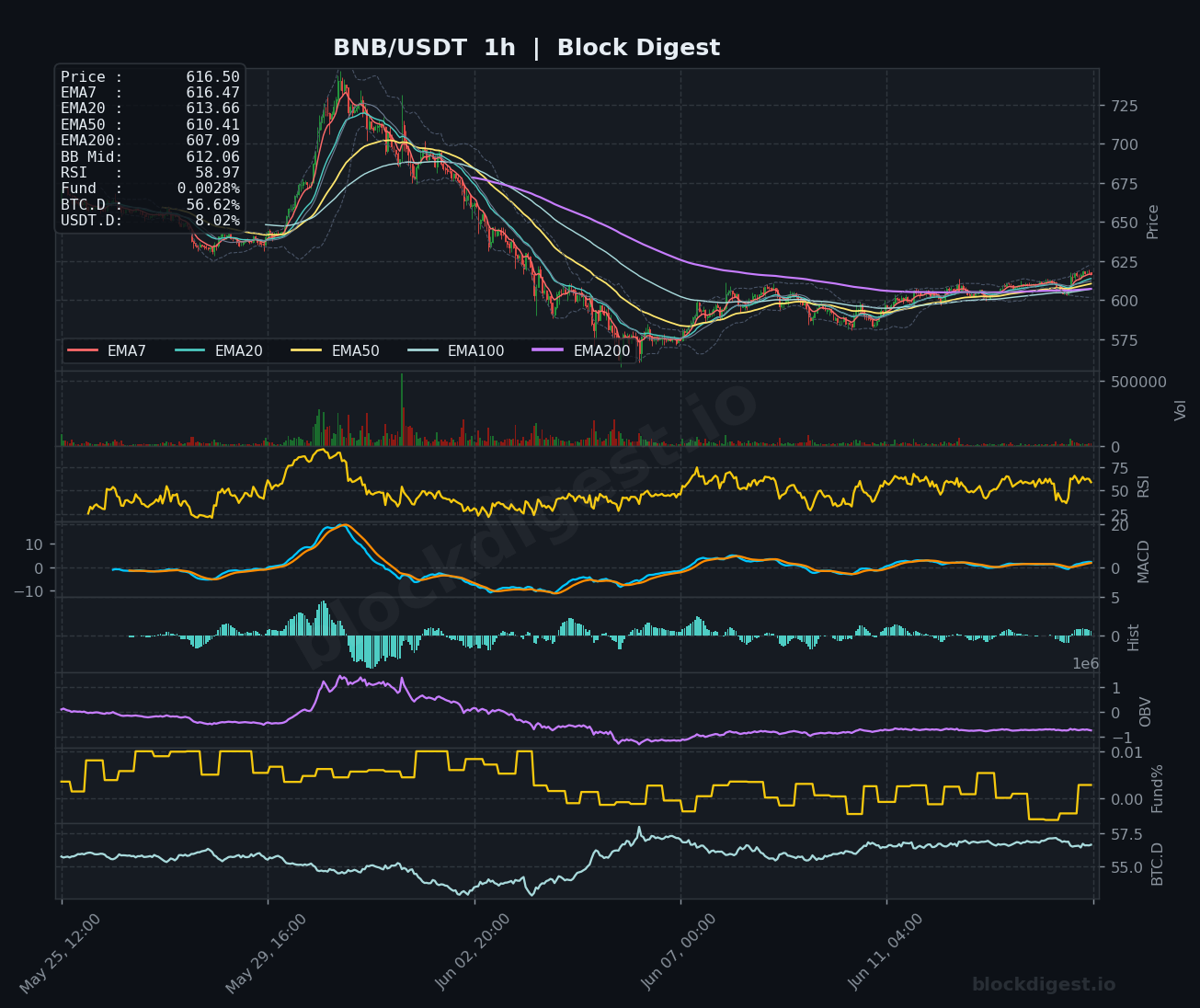Click the 725 price axis tick
The width and height of the screenshot is (1200, 1008).
coord(1124,106)
